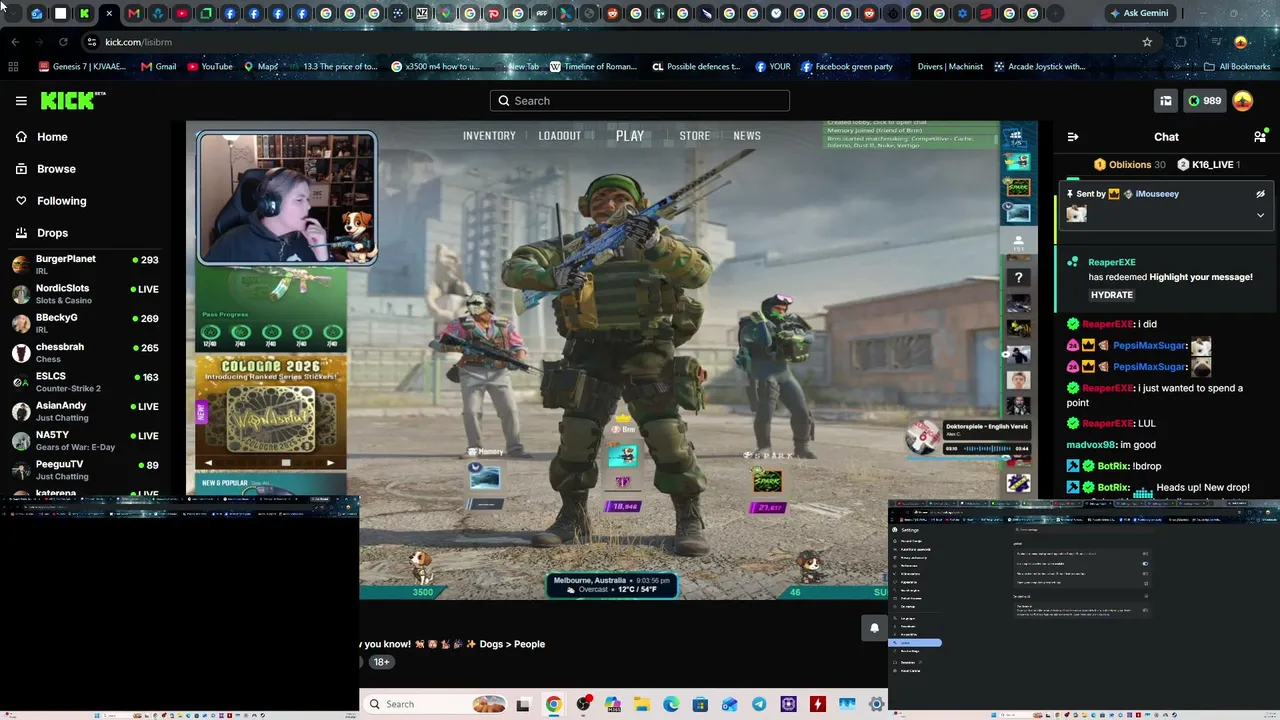Viewport: 1280px width, 720px height.
Task: Click the in-stream INVENTORY tab
Action: point(489,136)
